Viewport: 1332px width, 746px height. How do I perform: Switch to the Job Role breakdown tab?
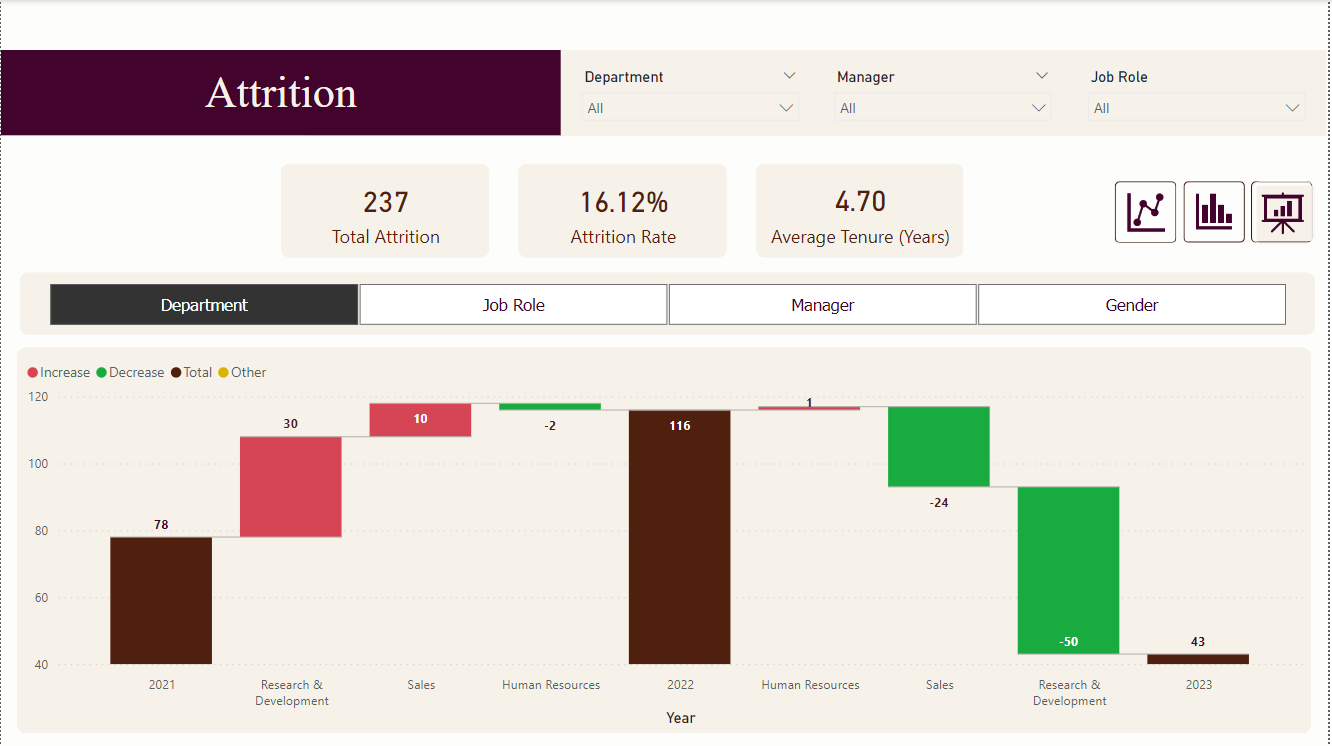(x=513, y=303)
